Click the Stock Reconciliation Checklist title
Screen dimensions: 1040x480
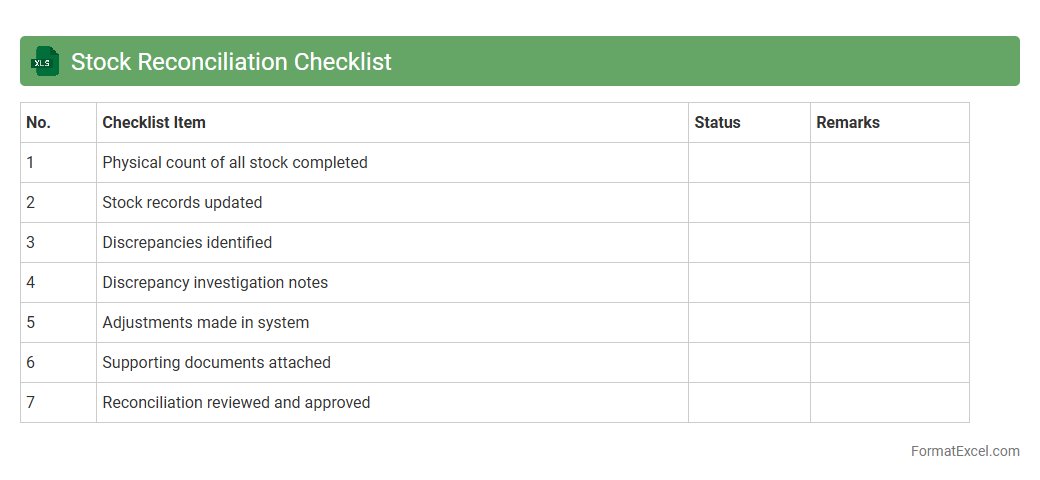coord(231,62)
